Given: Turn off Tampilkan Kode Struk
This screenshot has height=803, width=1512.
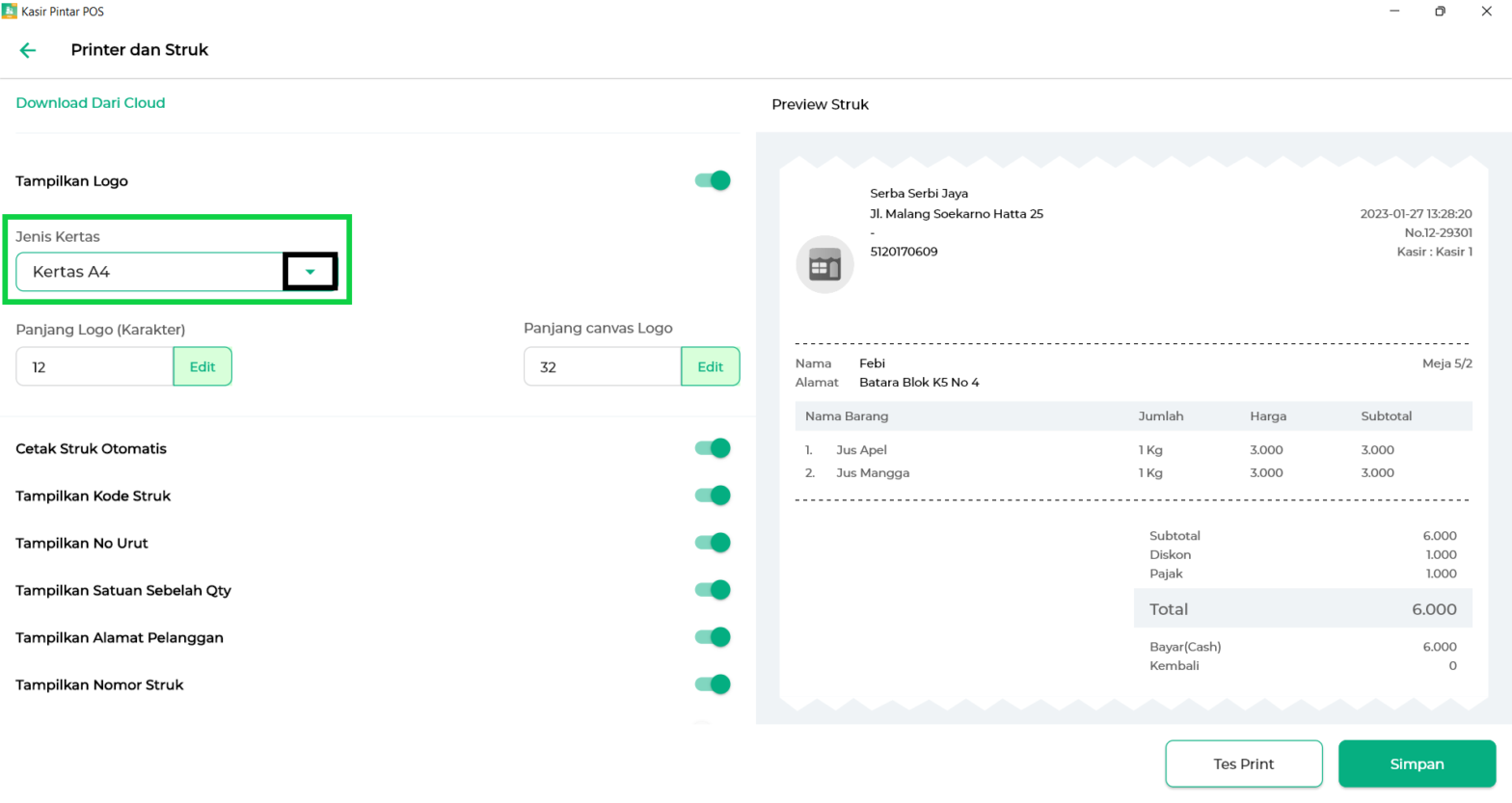Looking at the screenshot, I should point(713,495).
